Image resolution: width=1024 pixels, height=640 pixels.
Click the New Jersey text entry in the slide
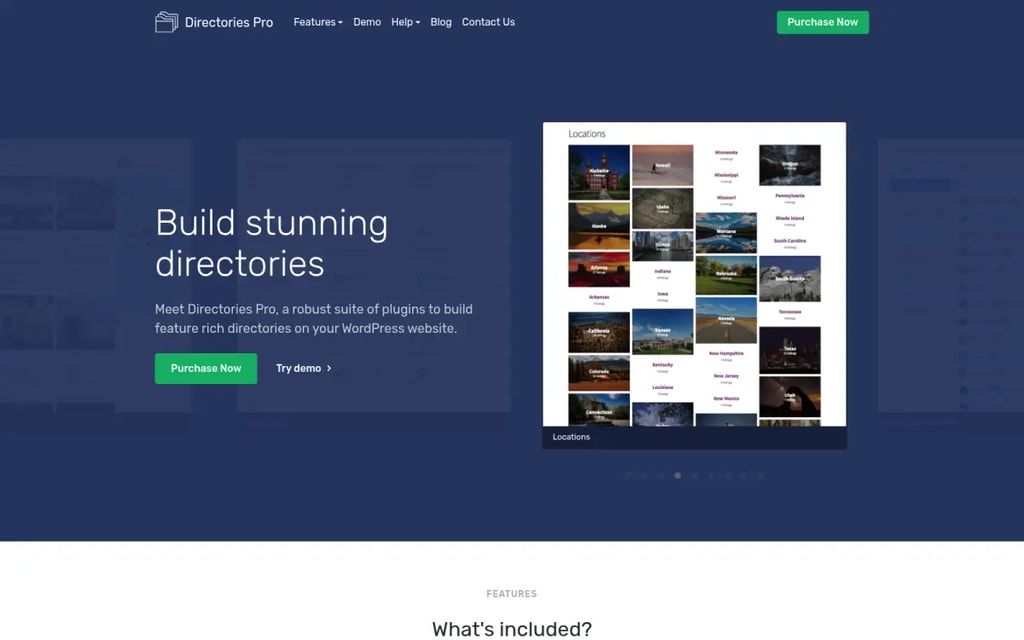coord(726,378)
